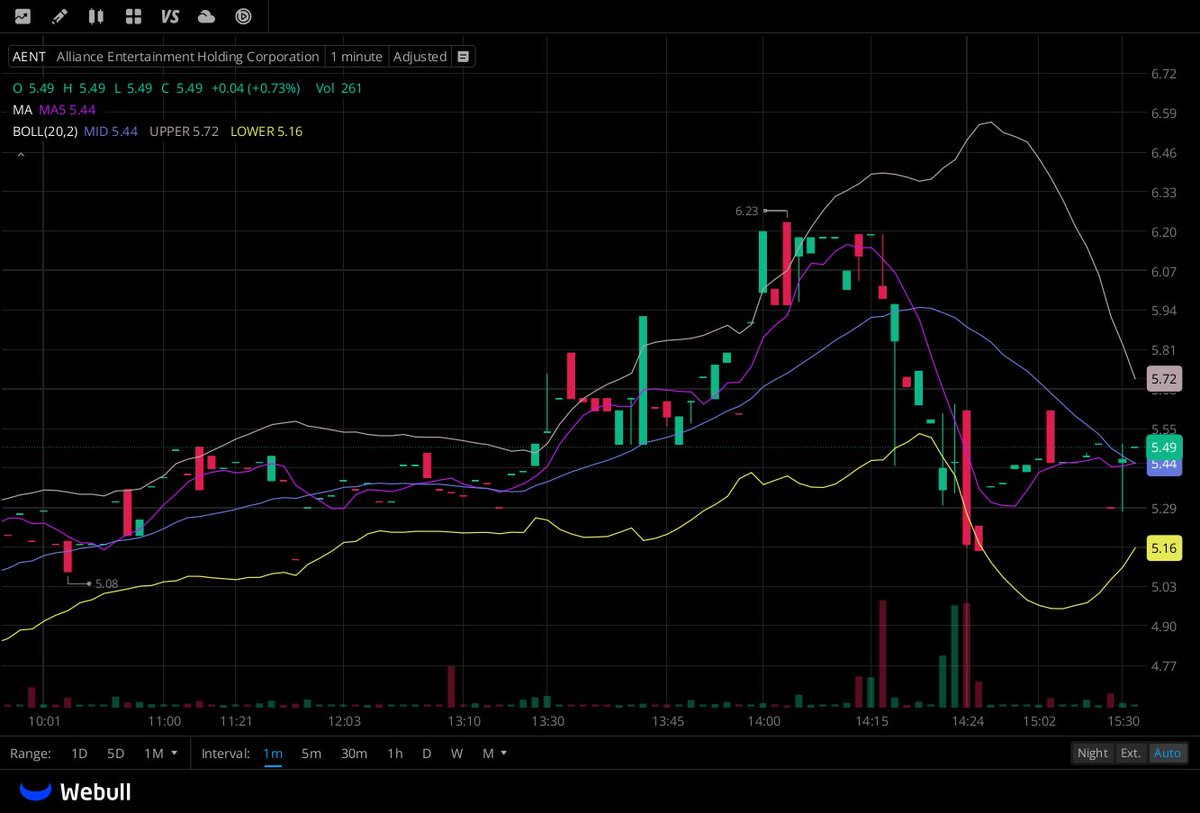1200x813 pixels.
Task: Click the 6.23 high price marker
Action: click(746, 211)
